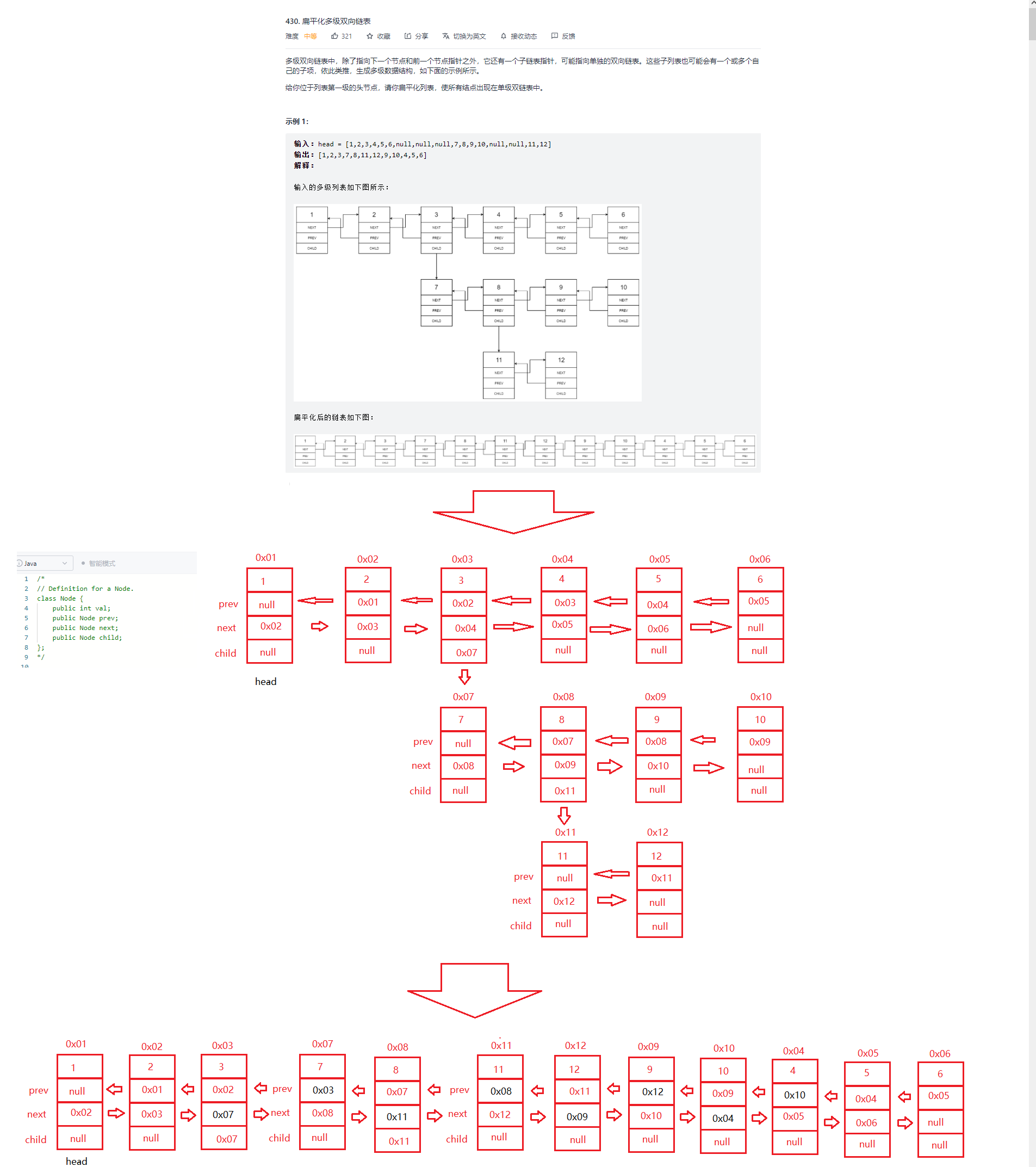Screen dimensions: 1036x1167
Task: Click the 智能模式 status dot
Action: click(83, 563)
